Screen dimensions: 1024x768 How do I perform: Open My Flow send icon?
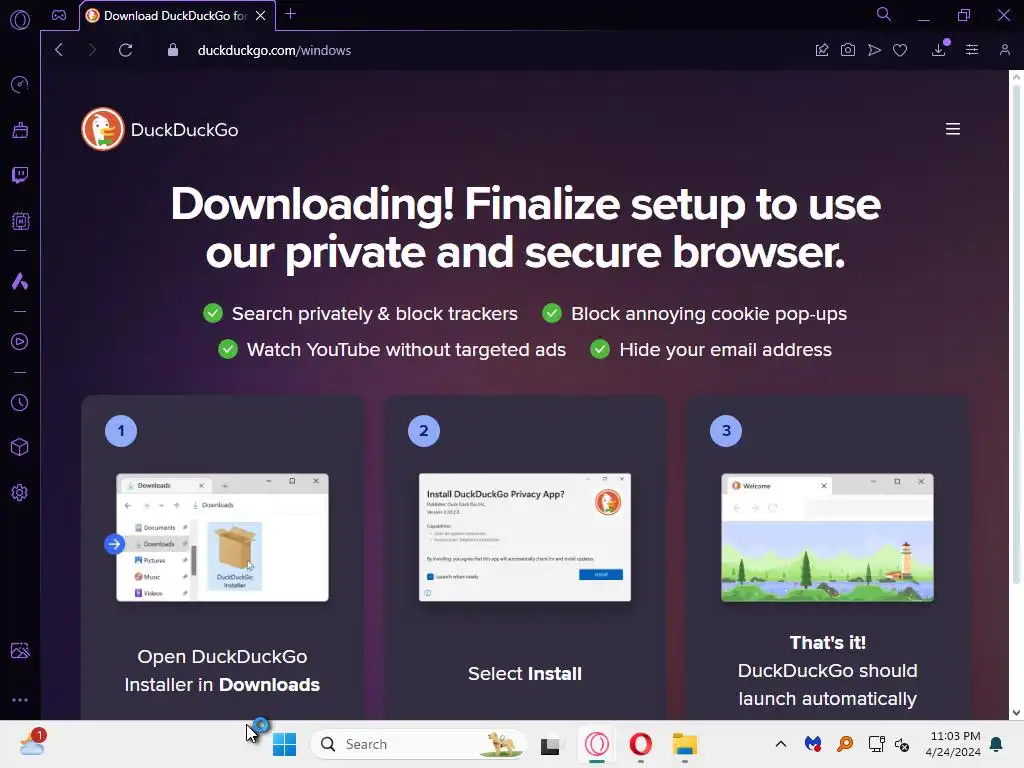(x=874, y=50)
